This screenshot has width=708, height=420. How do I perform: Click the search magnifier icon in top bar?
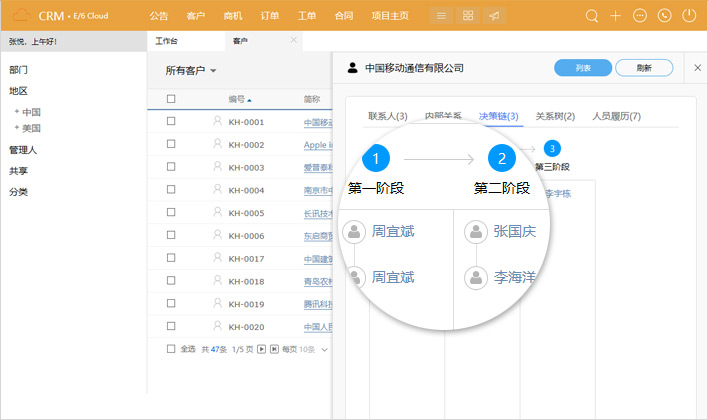592,16
